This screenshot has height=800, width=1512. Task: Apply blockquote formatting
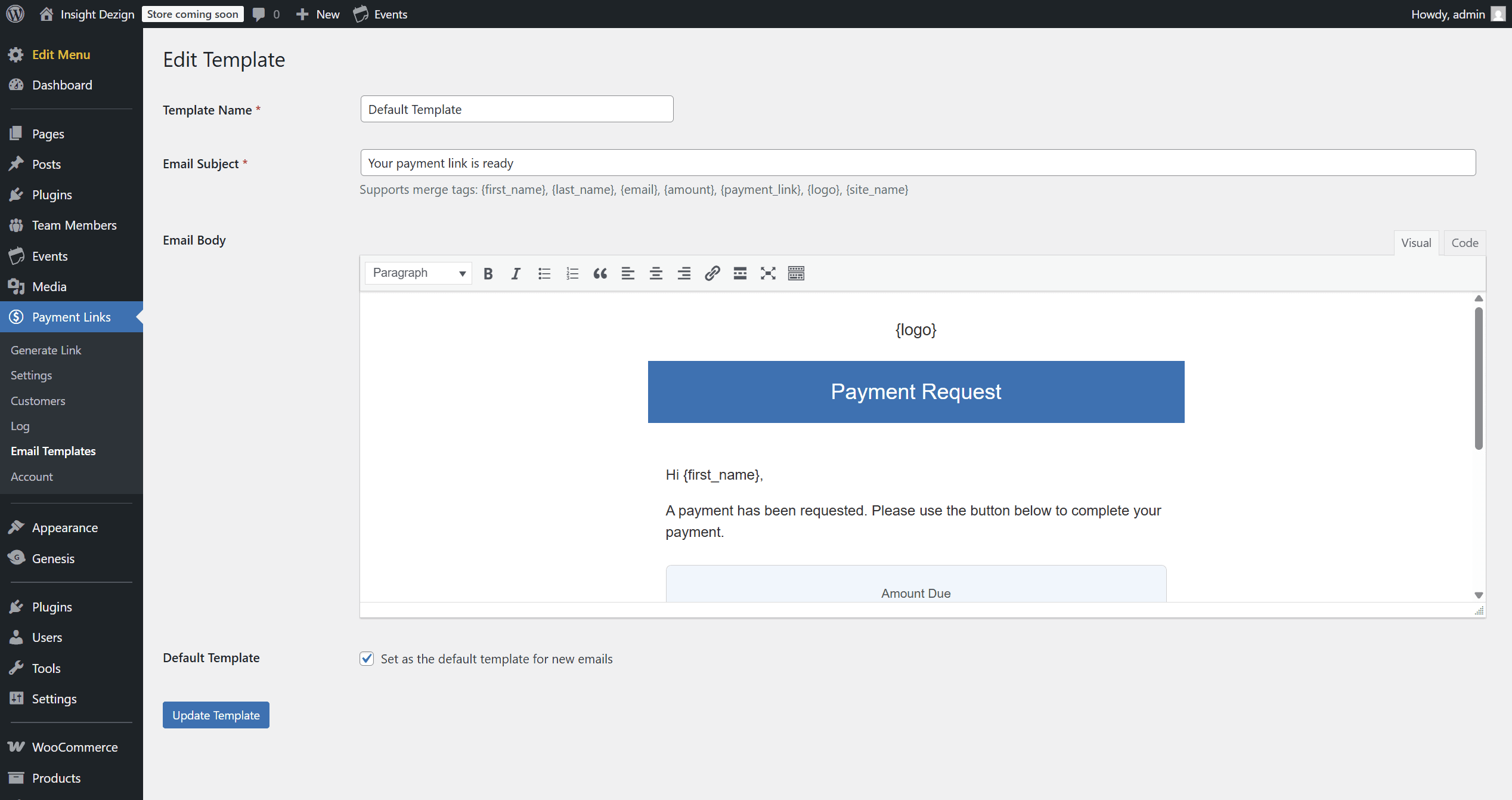(600, 273)
